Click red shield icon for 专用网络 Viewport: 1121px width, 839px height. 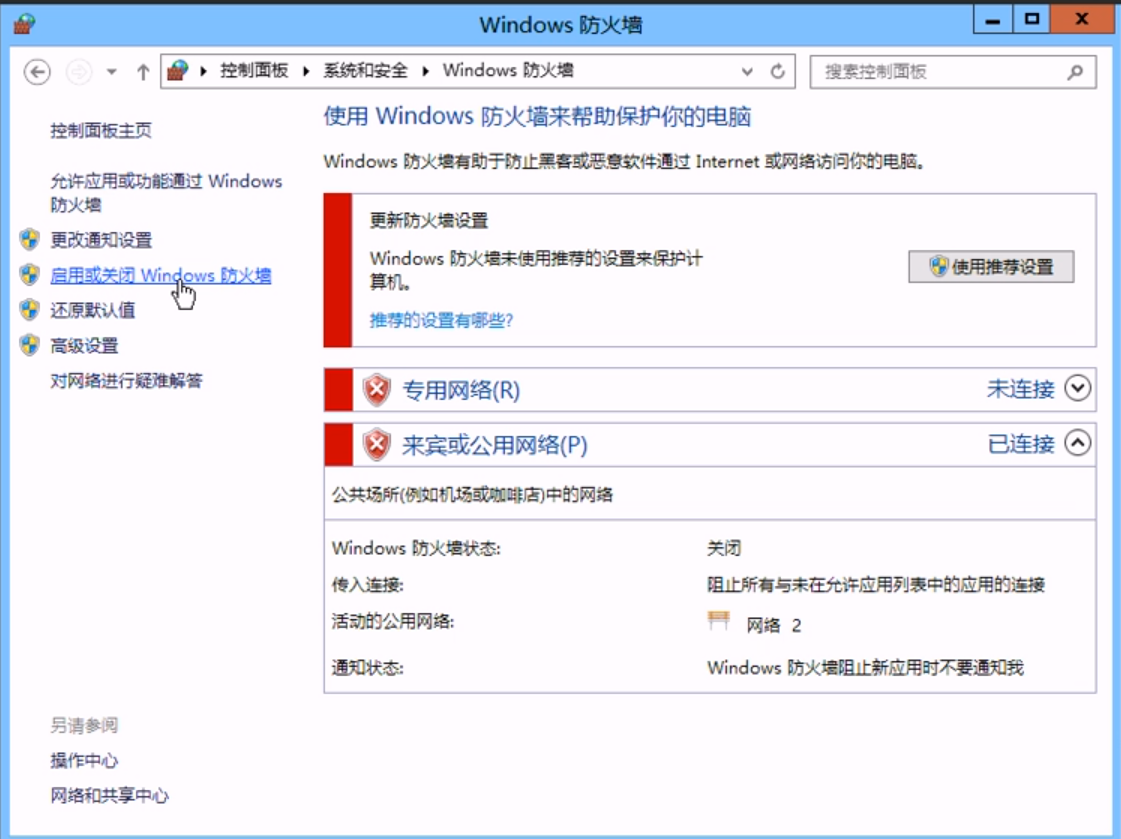377,390
